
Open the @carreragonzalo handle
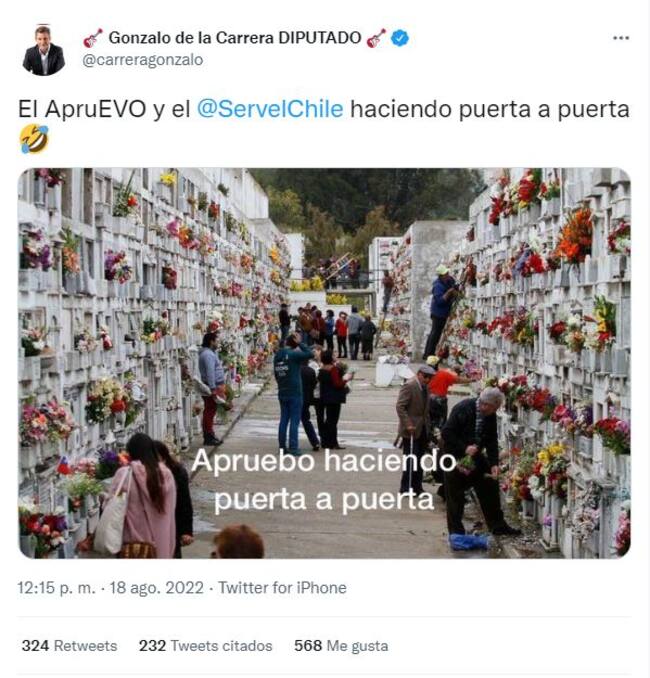(x=142, y=60)
